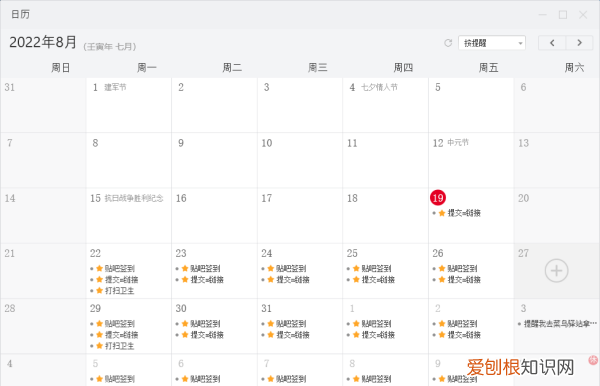Open the 提交 reminder text on September 1
The image size is (600, 386).
(378, 335)
